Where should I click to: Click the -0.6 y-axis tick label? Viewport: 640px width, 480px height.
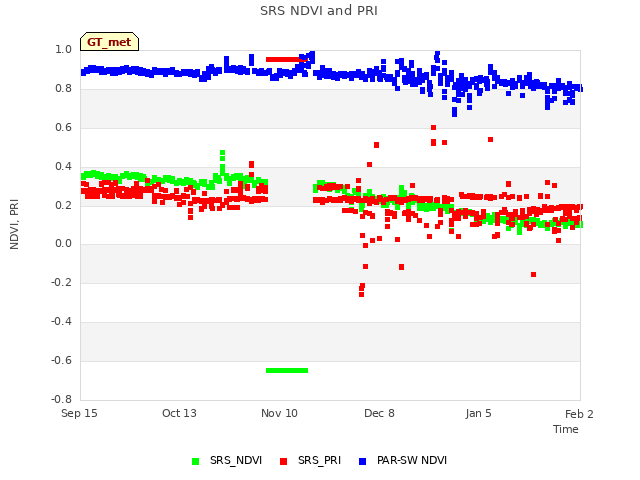coord(61,360)
